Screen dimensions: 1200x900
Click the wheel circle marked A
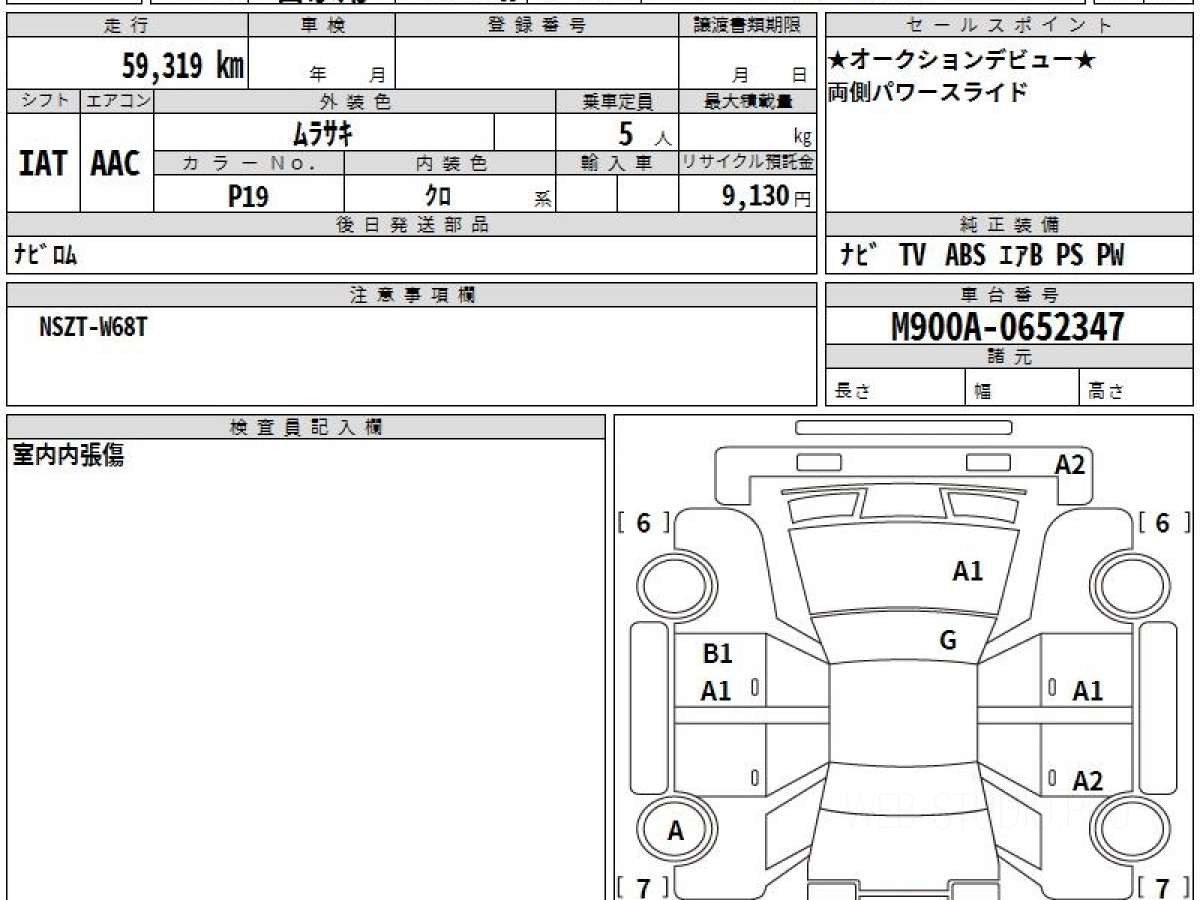[676, 831]
